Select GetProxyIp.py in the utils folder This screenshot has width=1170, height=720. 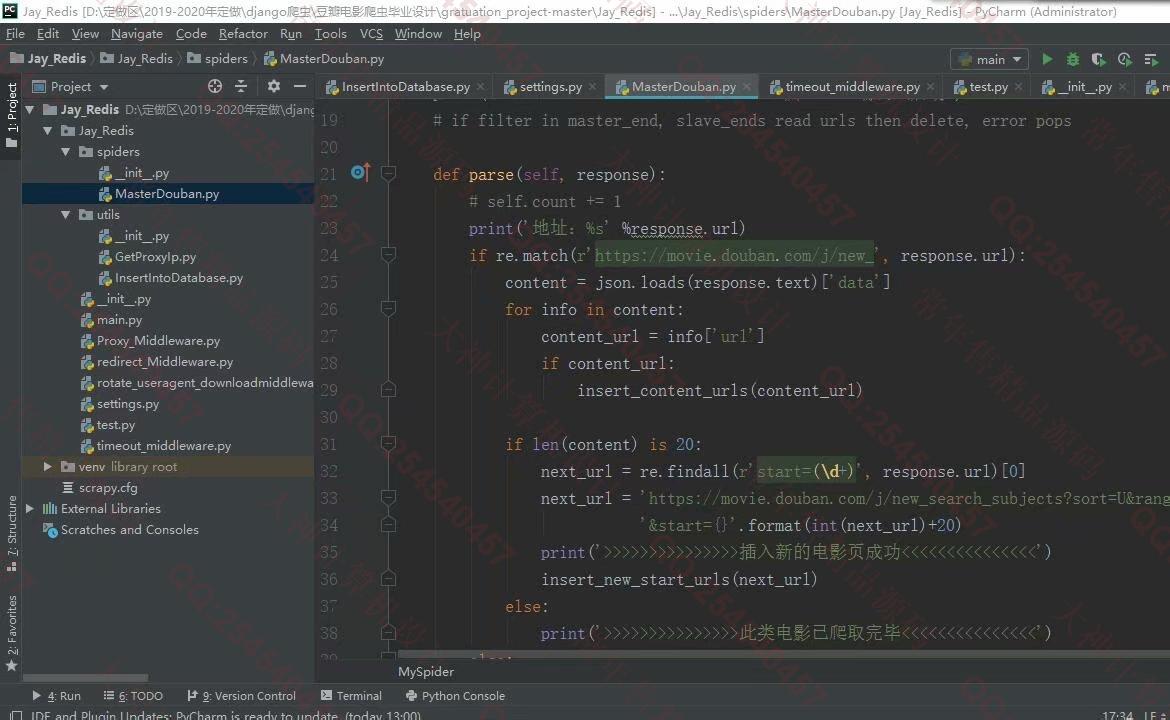point(155,257)
